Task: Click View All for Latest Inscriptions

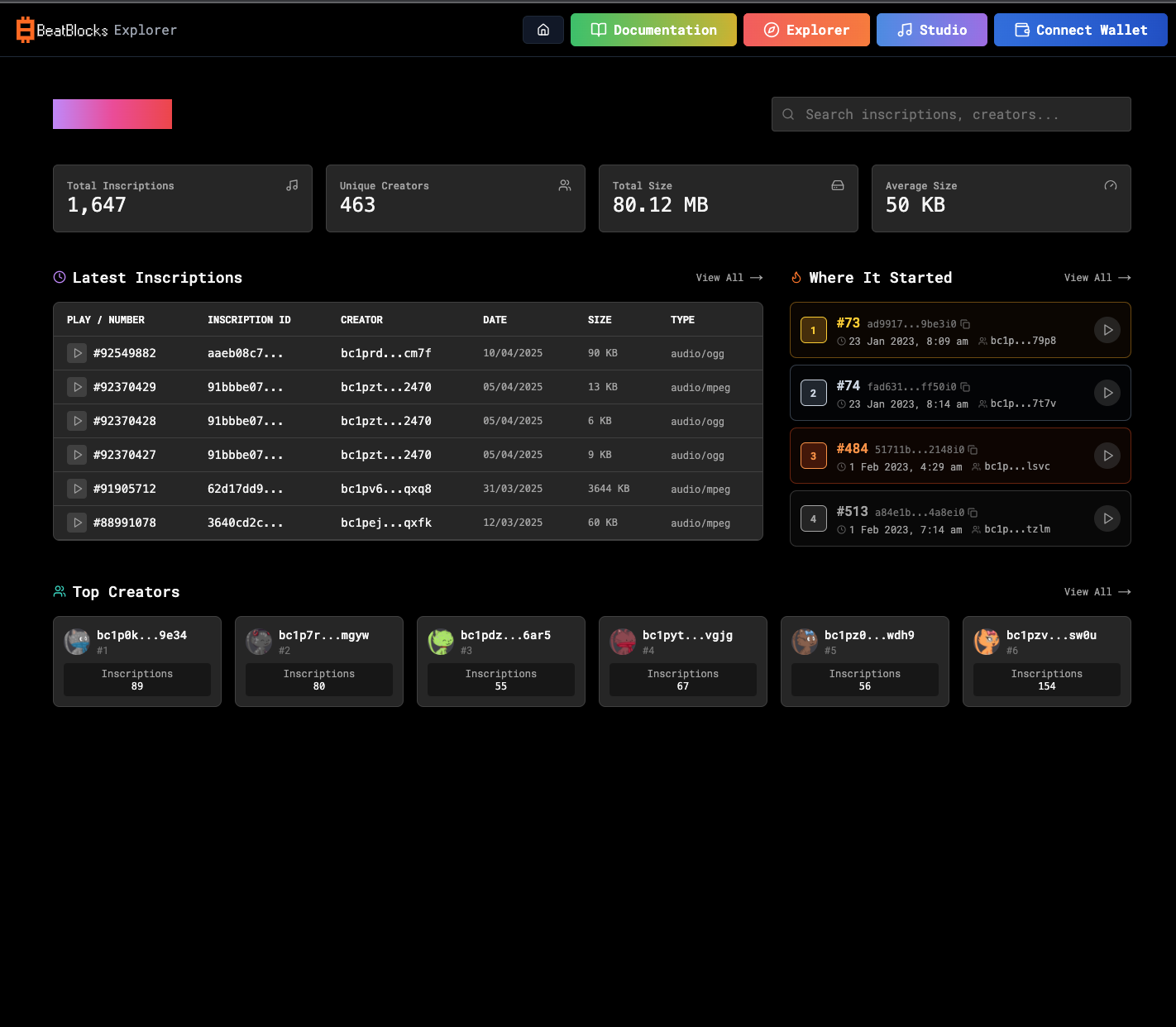Action: pyautogui.click(x=729, y=278)
